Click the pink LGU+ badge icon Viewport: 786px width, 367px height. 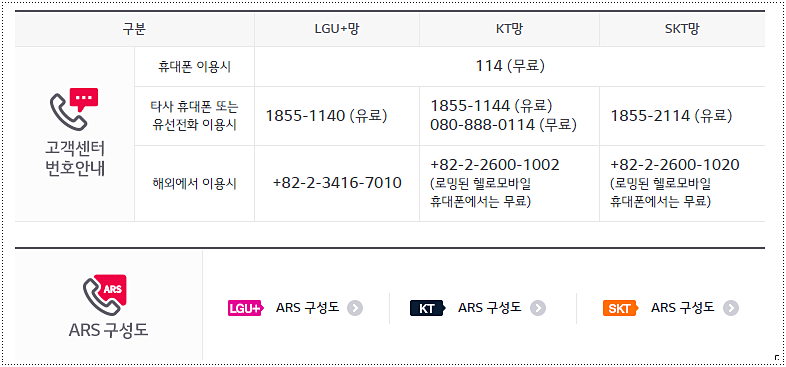[x=245, y=308]
